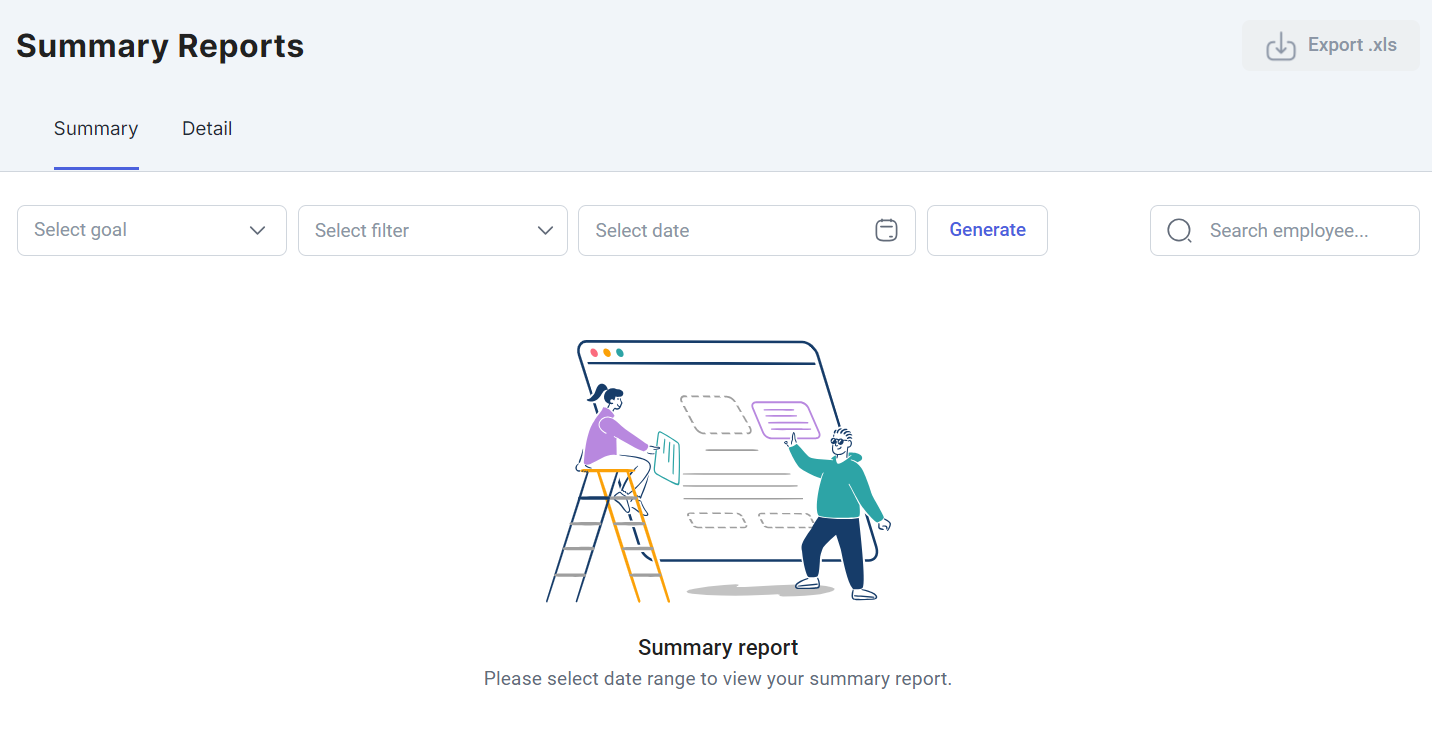Click the Select date field

click(x=747, y=230)
